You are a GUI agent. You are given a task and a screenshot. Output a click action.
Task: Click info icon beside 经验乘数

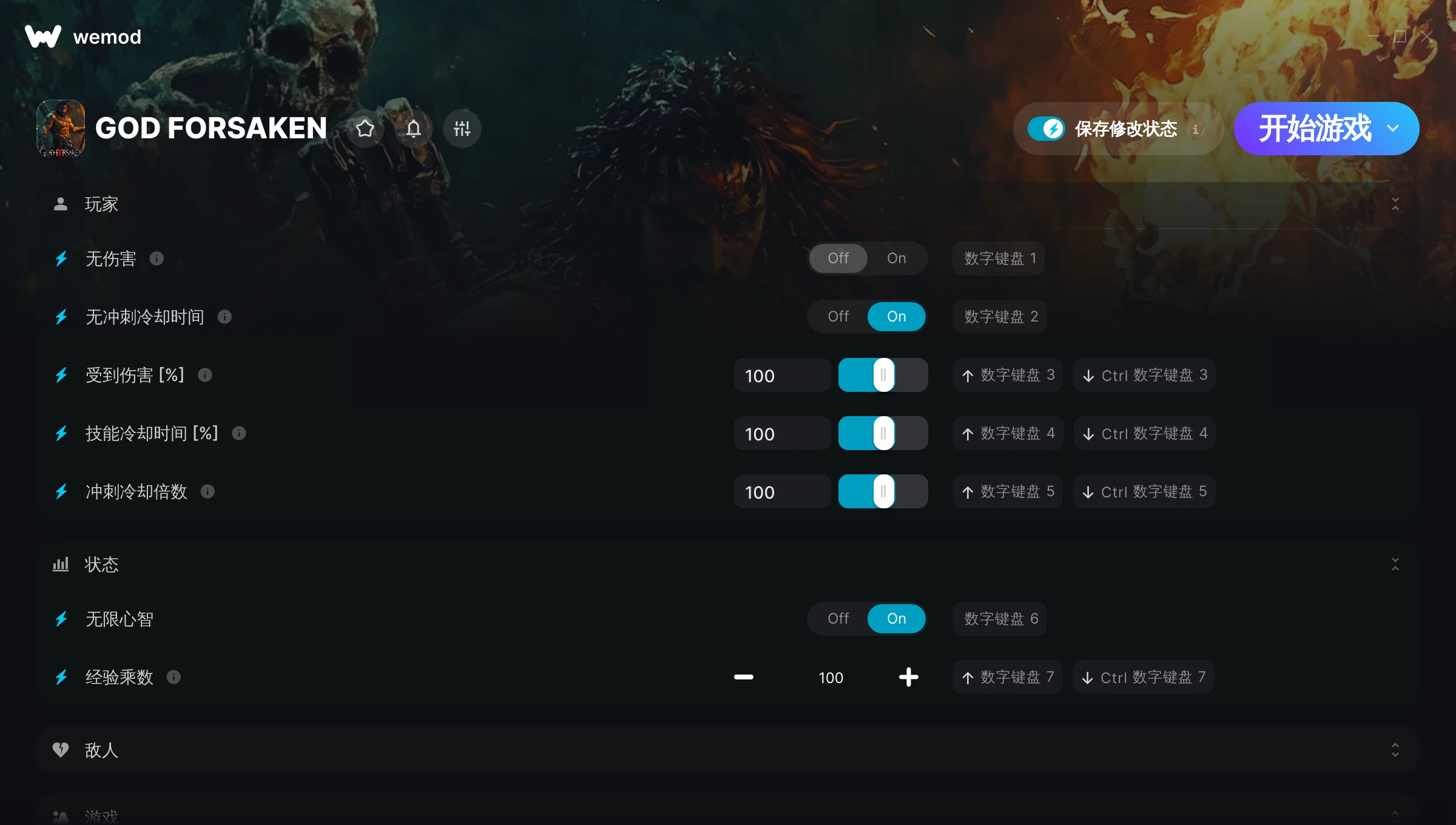pos(174,677)
